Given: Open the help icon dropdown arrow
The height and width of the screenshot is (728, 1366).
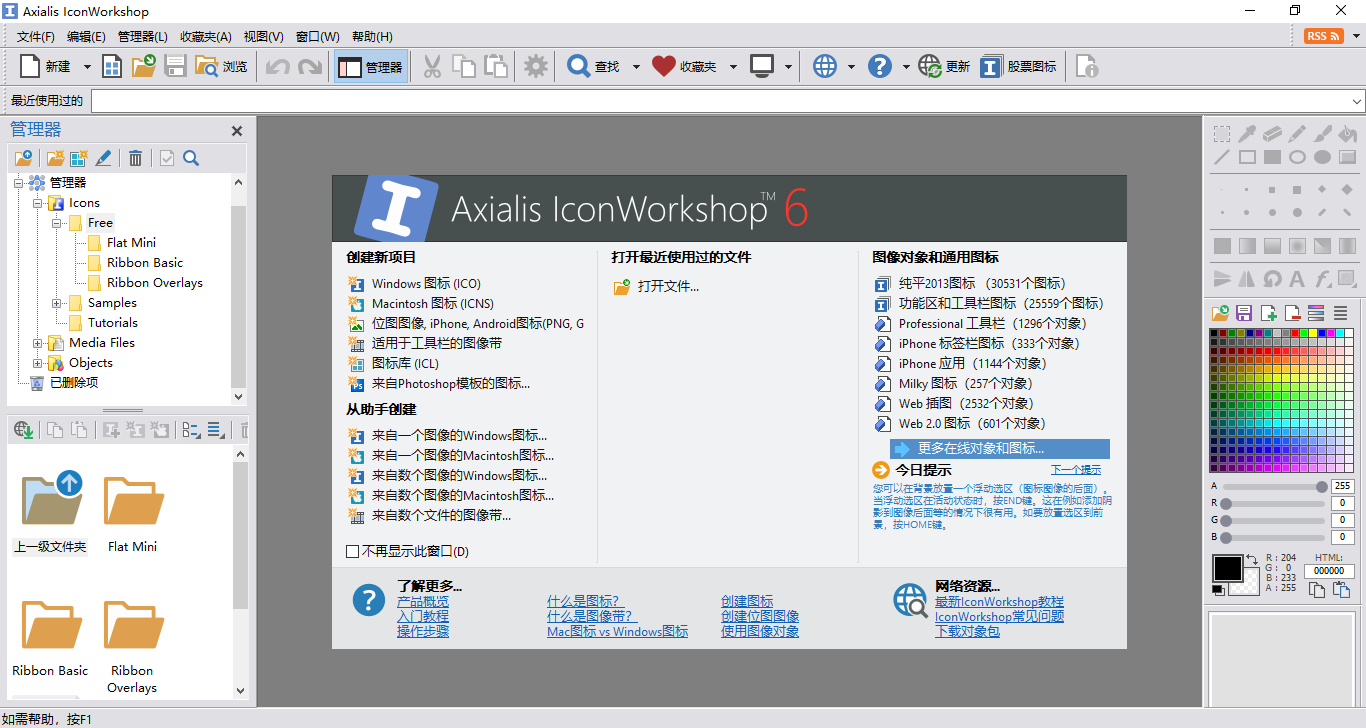Looking at the screenshot, I should (906, 67).
